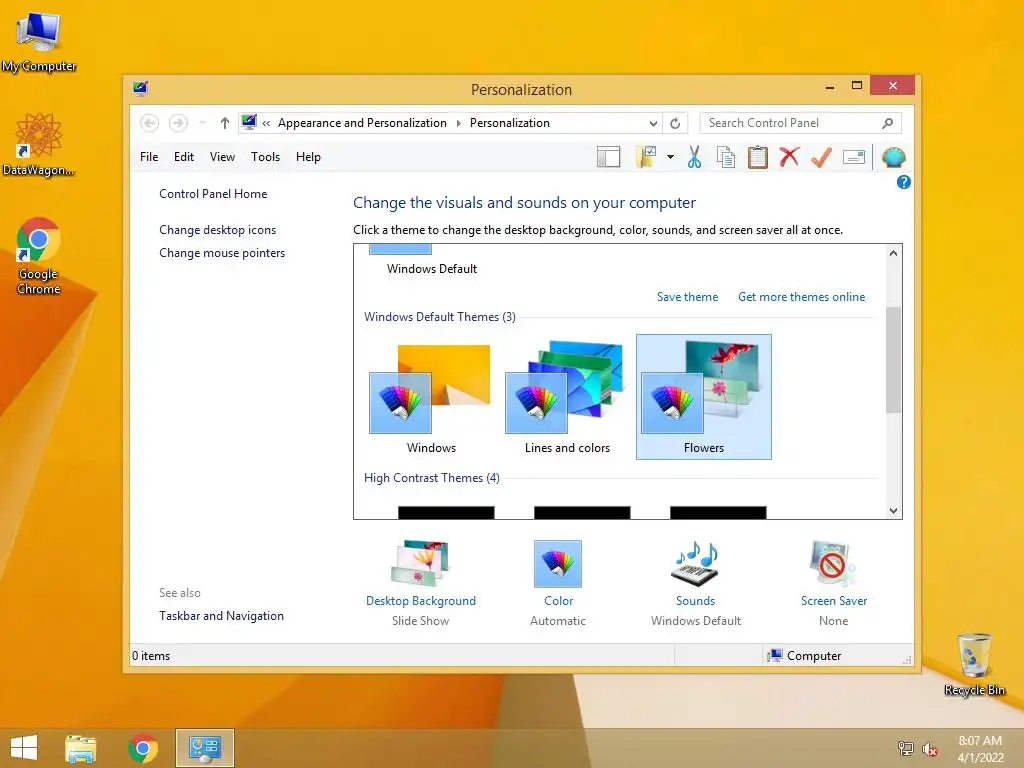The width and height of the screenshot is (1024, 768).
Task: Open the blue Help question mark icon
Action: 904,182
